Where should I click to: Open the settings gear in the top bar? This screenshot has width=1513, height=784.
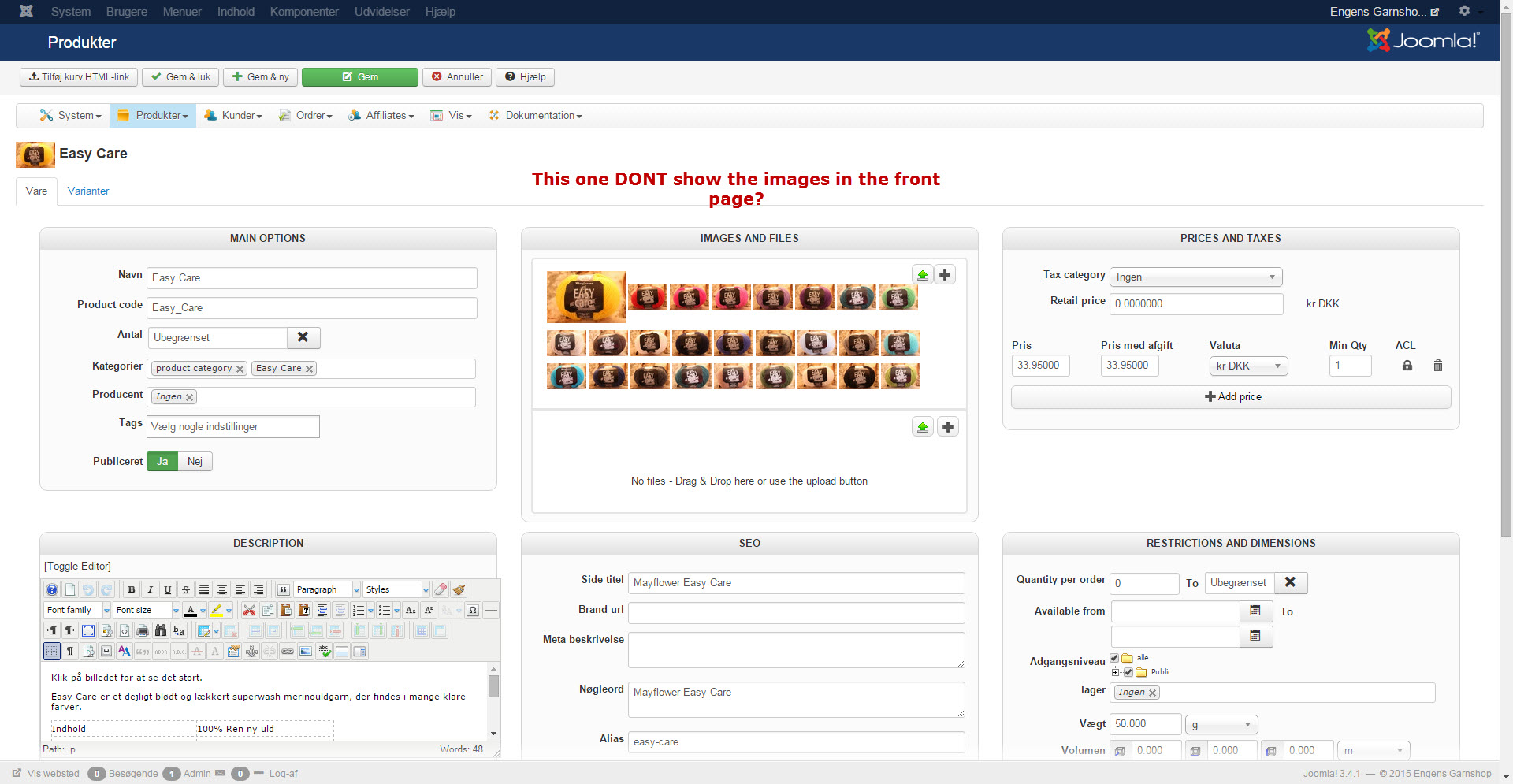(x=1464, y=11)
